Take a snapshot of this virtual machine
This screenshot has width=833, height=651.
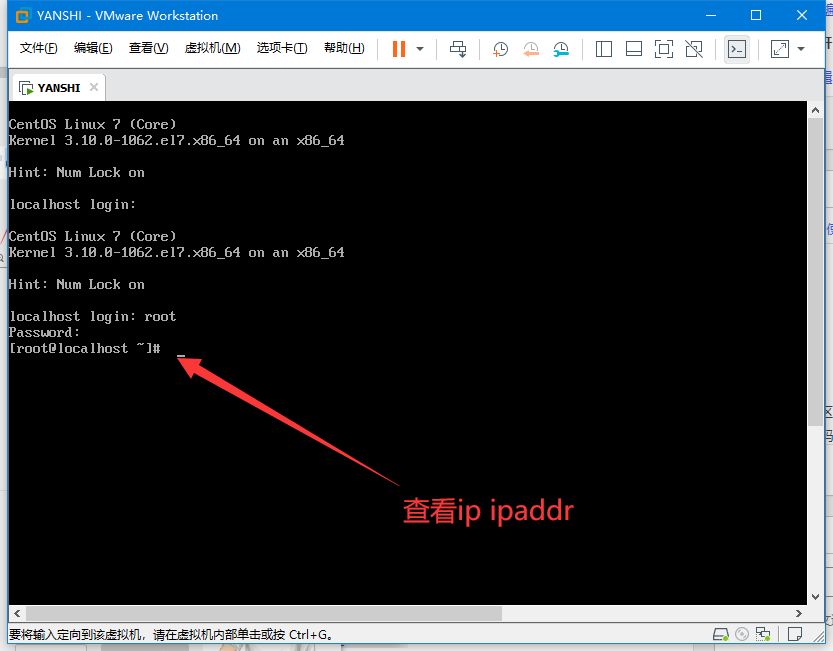[500, 49]
